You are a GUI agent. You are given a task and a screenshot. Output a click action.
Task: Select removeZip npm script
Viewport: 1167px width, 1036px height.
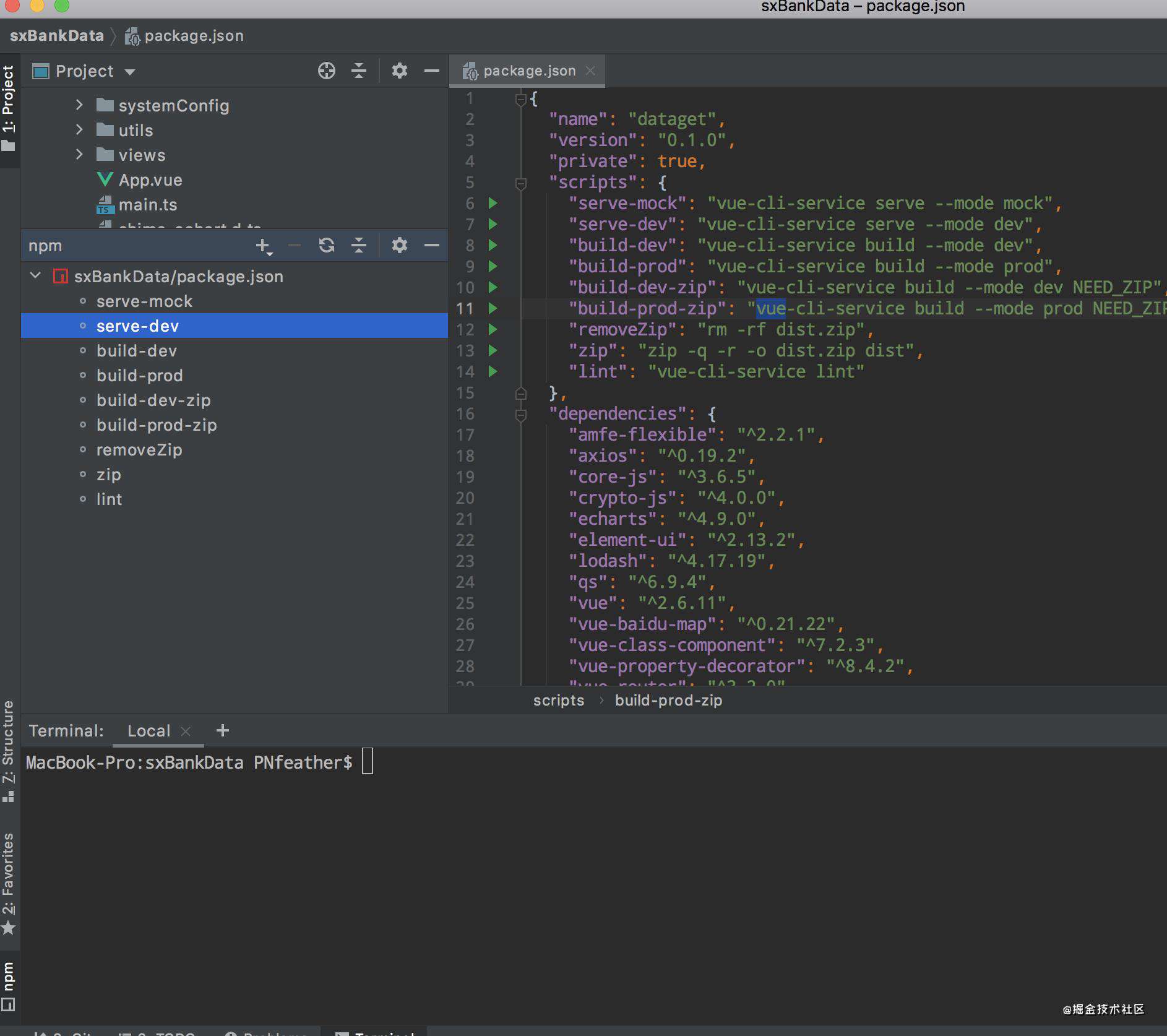click(139, 450)
